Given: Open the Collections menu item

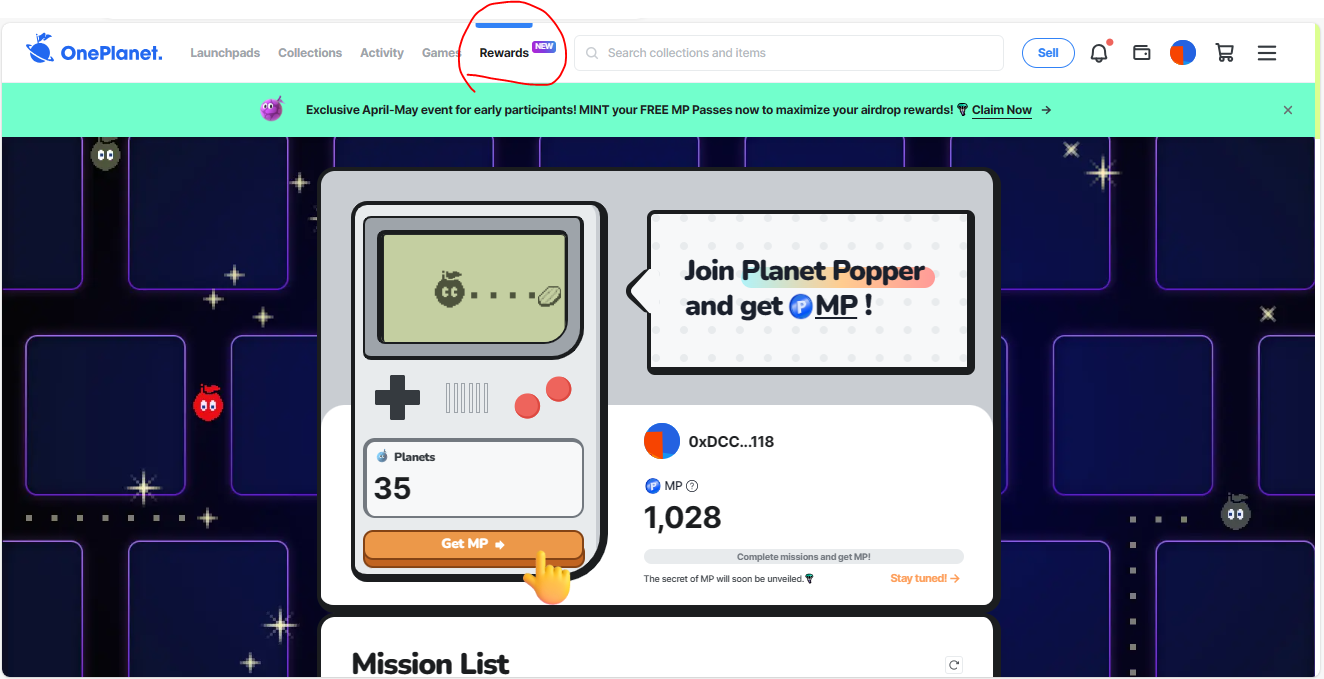Looking at the screenshot, I should pos(310,53).
